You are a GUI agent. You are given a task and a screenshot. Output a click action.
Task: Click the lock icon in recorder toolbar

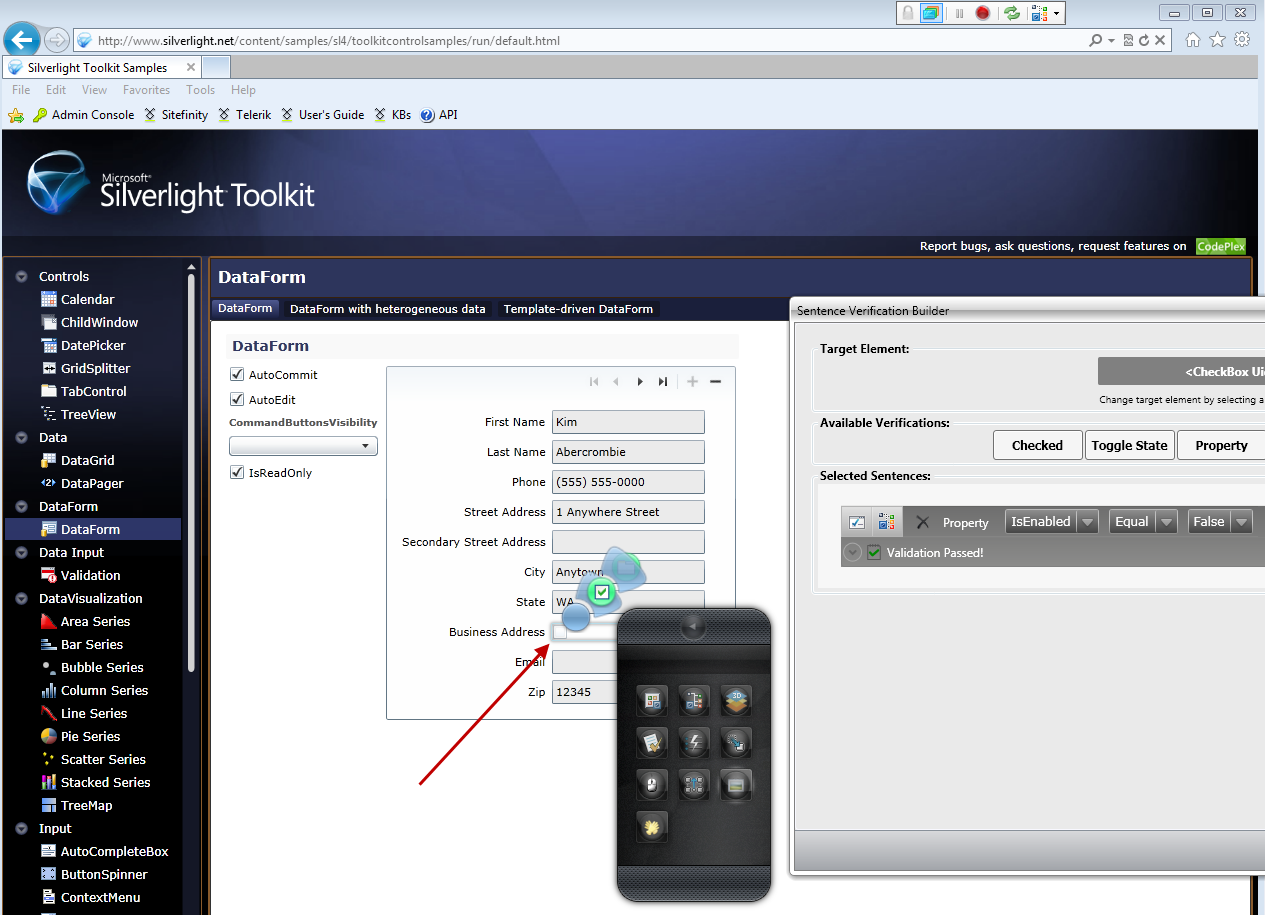(908, 13)
